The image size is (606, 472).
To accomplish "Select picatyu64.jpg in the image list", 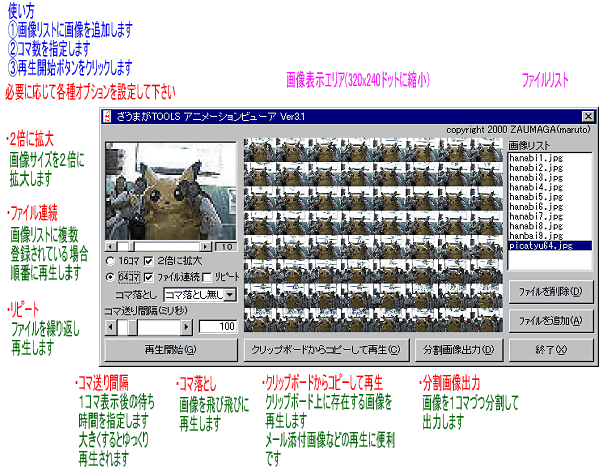I will (550, 245).
